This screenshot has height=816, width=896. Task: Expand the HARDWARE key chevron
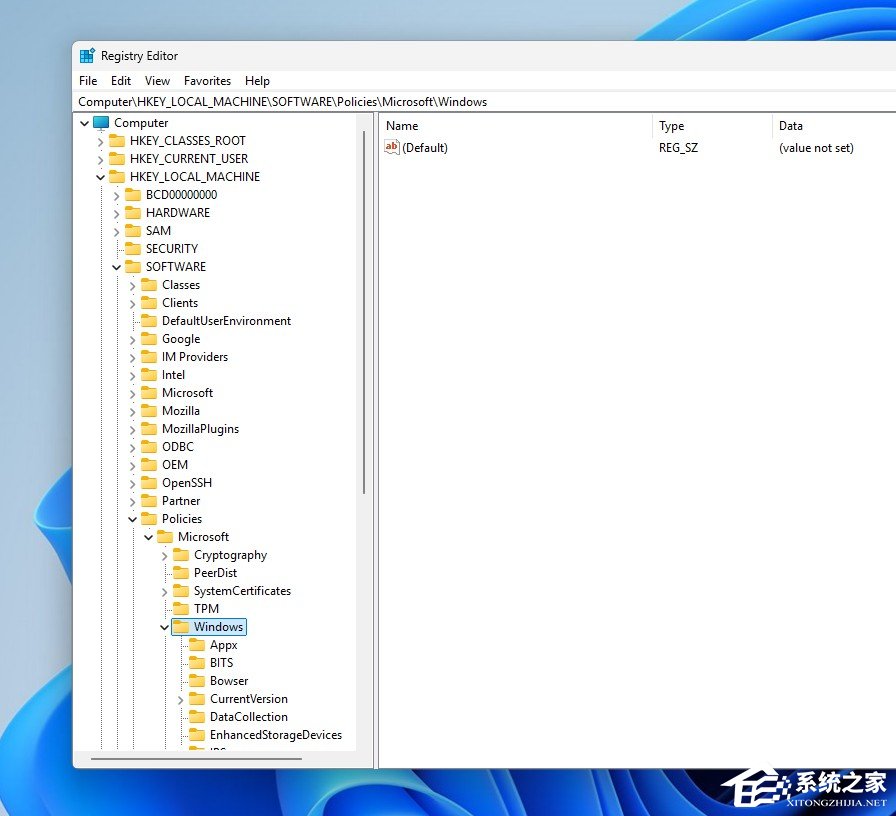[117, 213]
